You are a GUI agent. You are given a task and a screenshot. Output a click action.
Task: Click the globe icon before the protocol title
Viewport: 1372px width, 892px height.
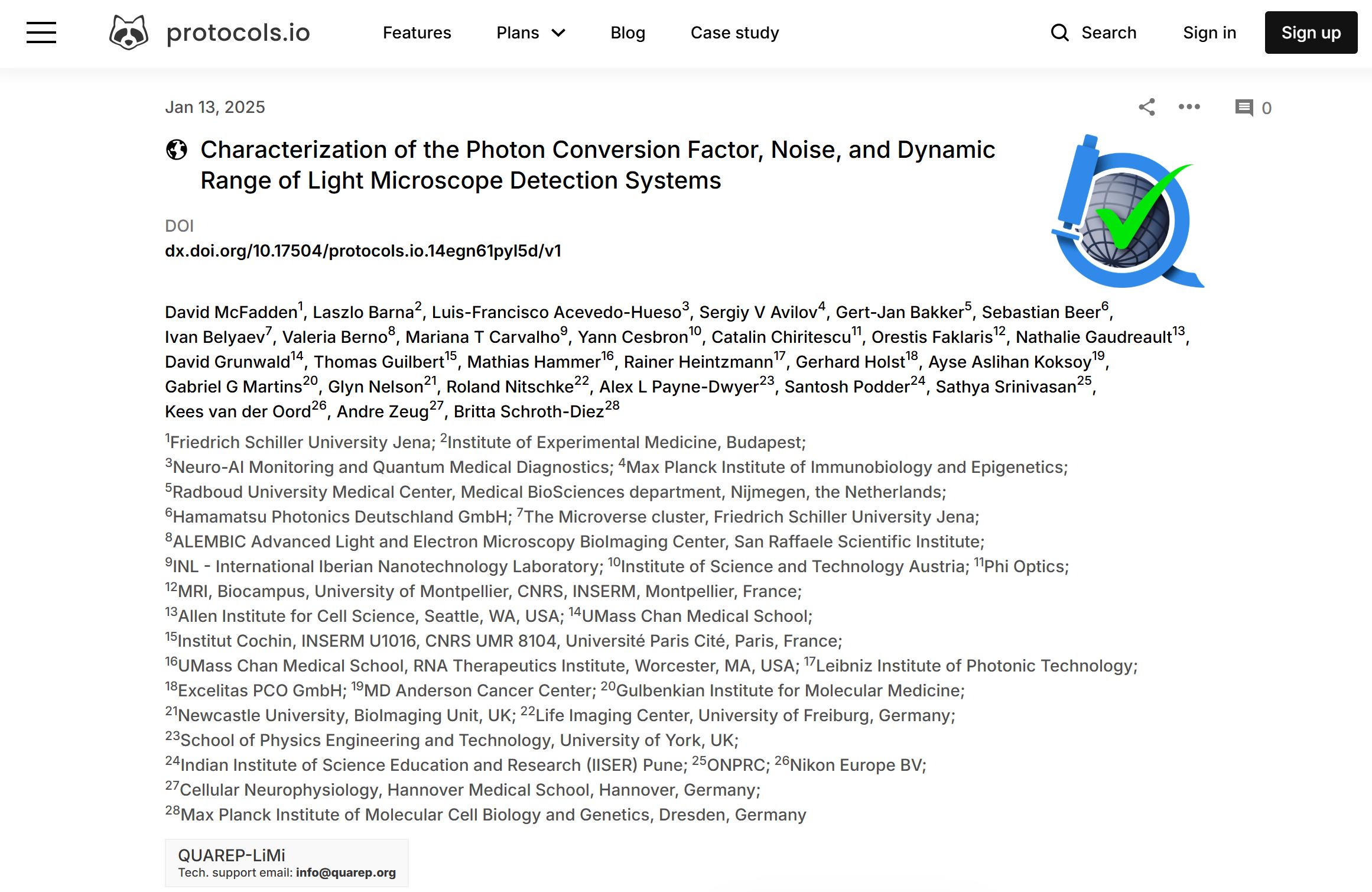pyautogui.click(x=175, y=150)
